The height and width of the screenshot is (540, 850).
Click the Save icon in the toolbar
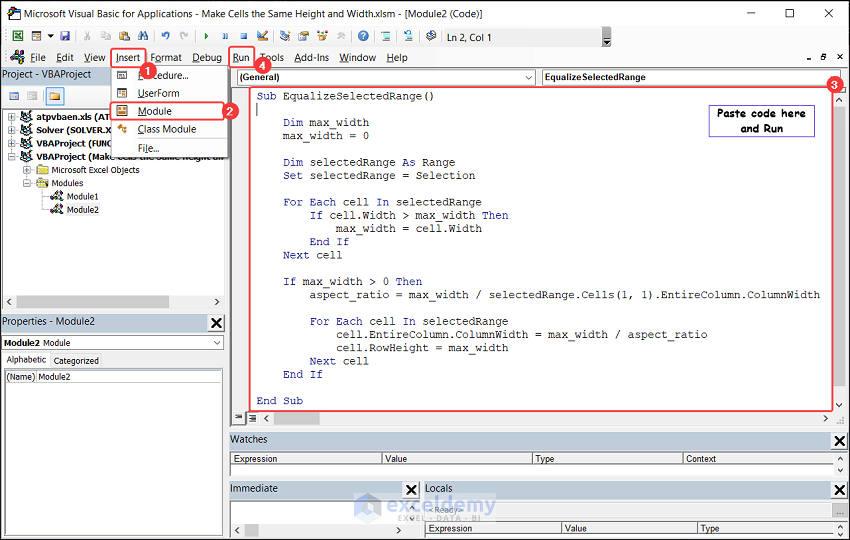point(66,37)
